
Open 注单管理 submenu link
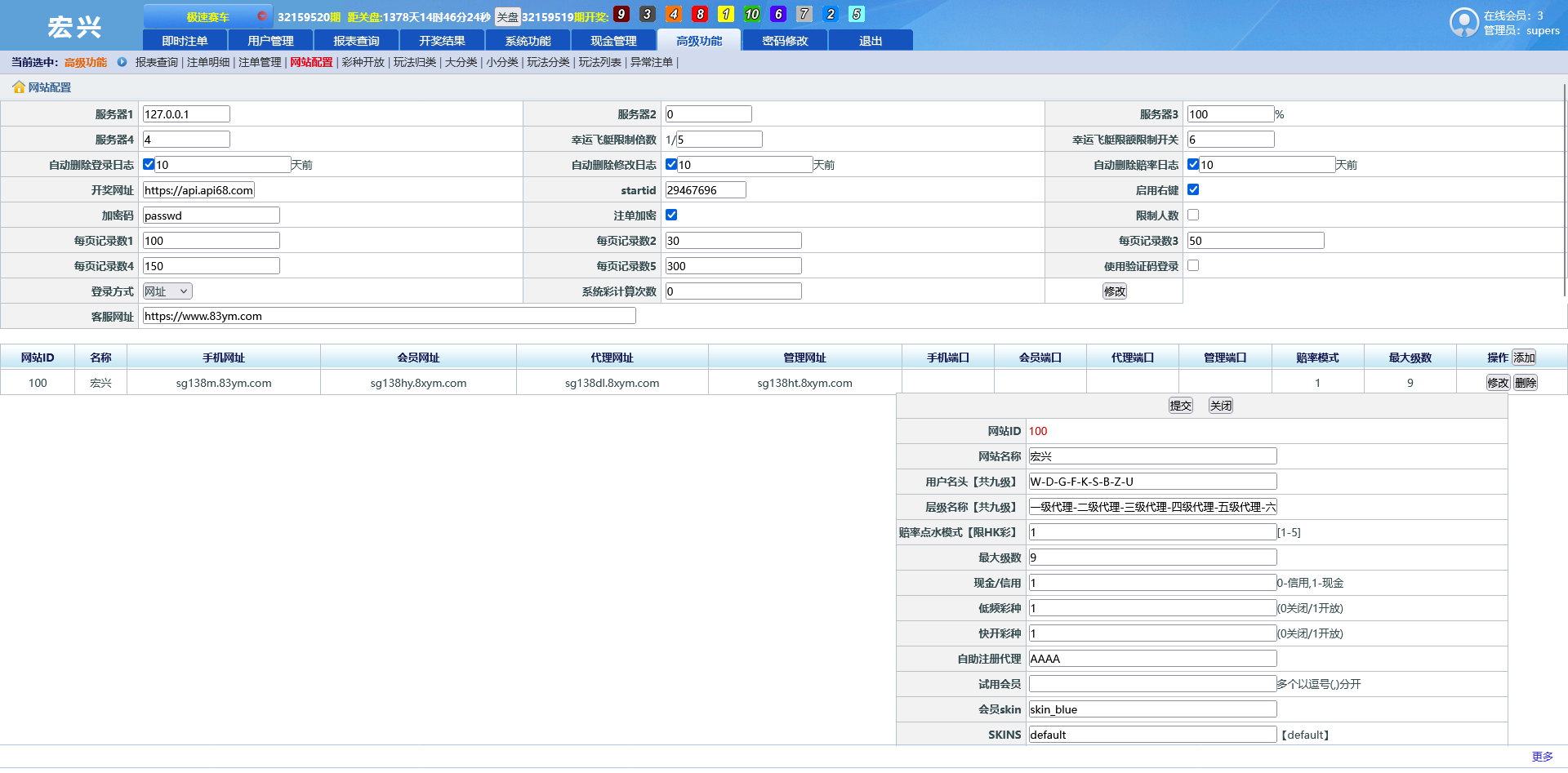pyautogui.click(x=260, y=62)
